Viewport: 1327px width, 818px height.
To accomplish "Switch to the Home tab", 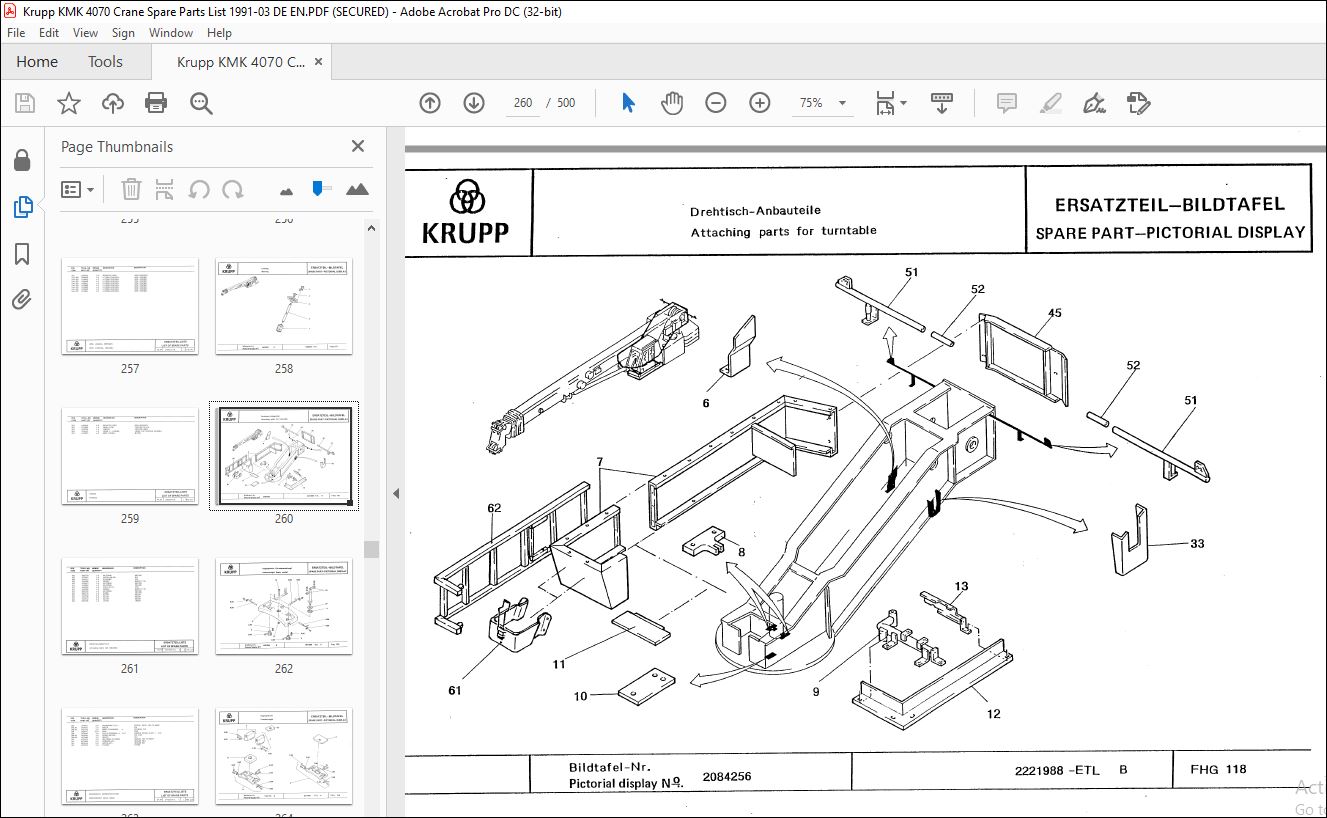I will coord(37,62).
